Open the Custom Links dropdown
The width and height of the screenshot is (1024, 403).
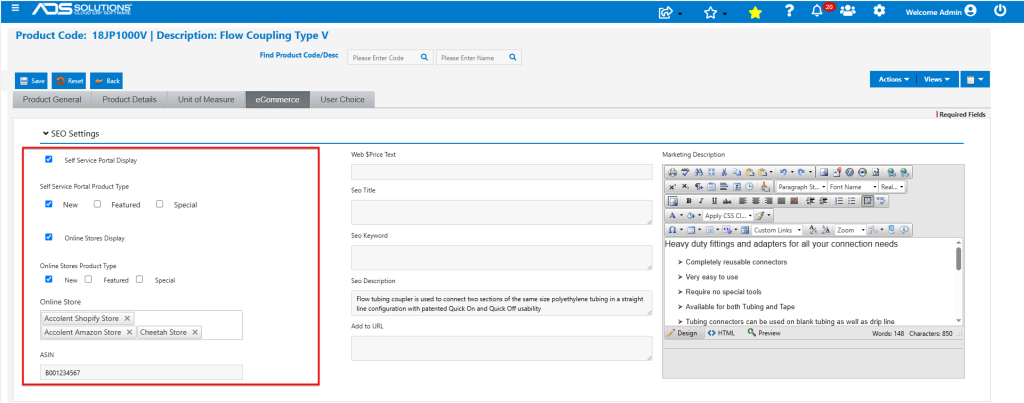777,230
